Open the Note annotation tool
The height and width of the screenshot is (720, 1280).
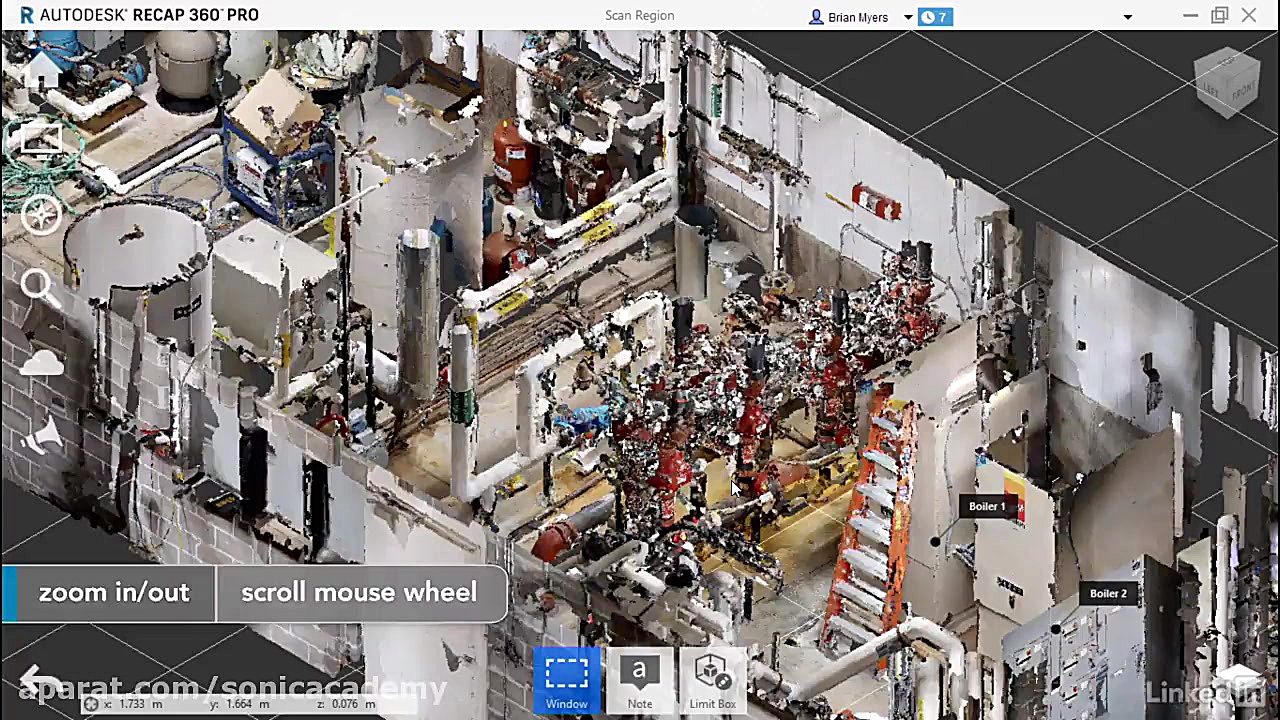click(x=639, y=680)
